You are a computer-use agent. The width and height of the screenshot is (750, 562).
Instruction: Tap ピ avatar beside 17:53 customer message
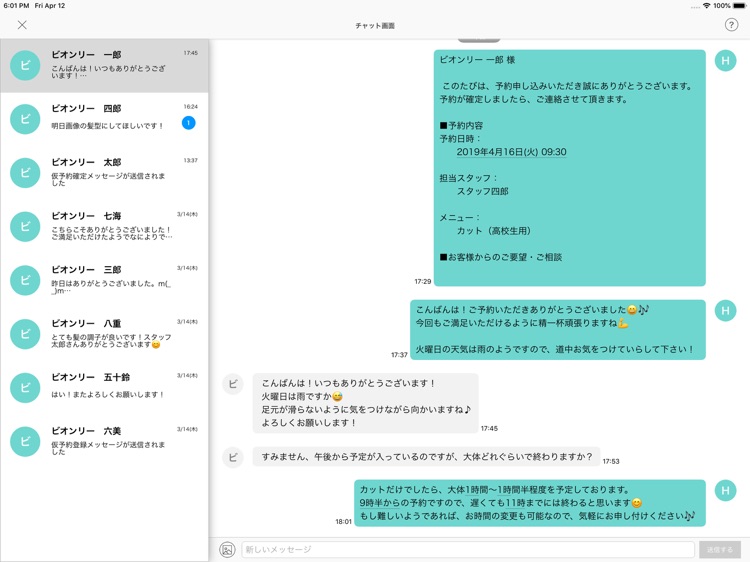pyautogui.click(x=233, y=457)
